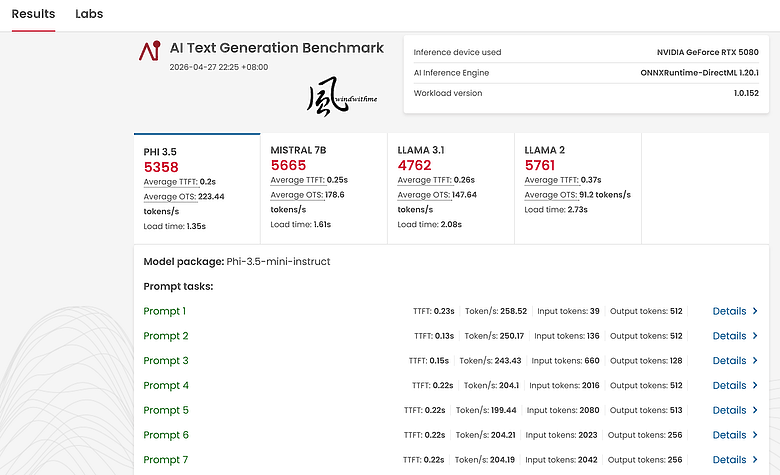Select the LLAMA 3.1 score card
Image resolution: width=780 pixels, height=475 pixels.
pyautogui.click(x=451, y=189)
